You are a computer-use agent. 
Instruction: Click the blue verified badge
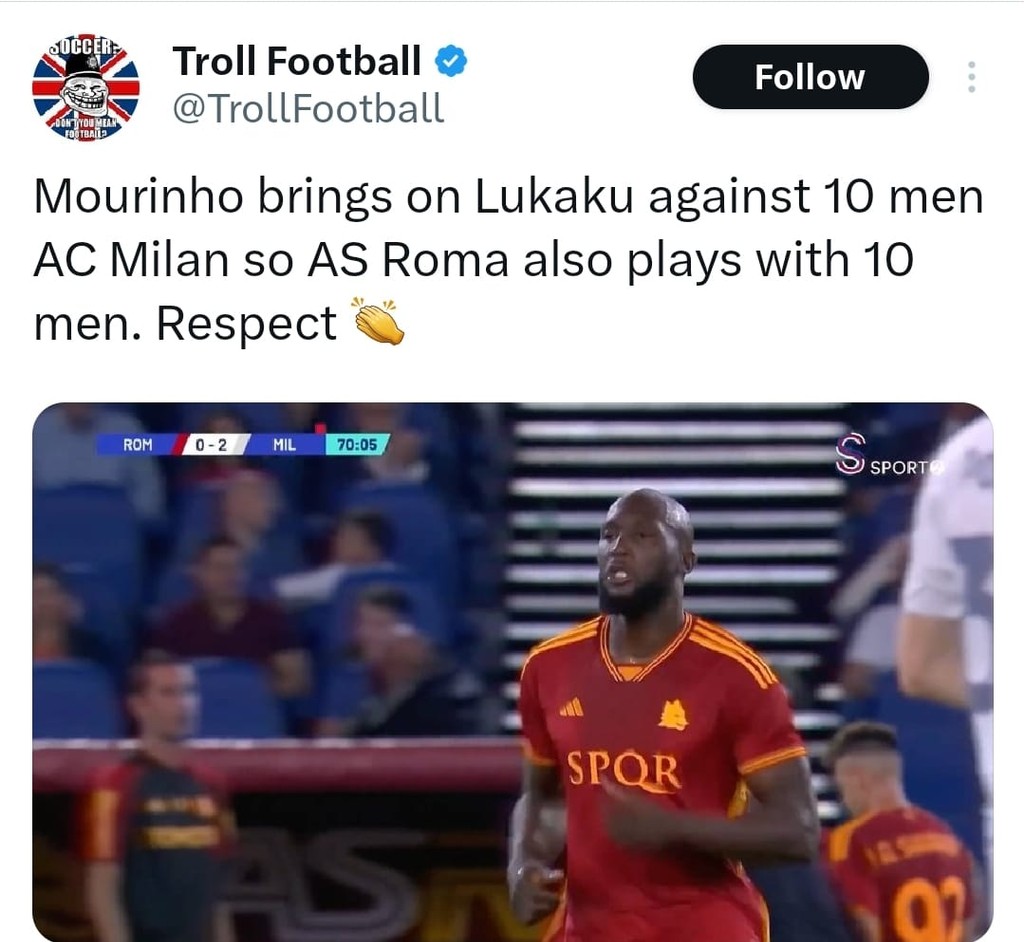(x=451, y=61)
